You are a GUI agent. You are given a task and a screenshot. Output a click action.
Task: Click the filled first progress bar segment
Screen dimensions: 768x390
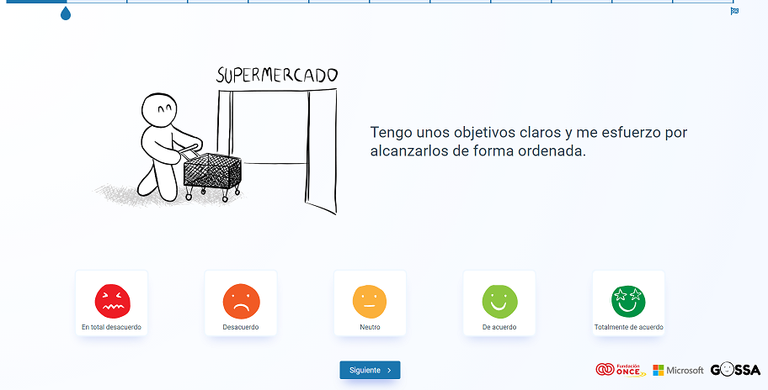tap(36, 1)
